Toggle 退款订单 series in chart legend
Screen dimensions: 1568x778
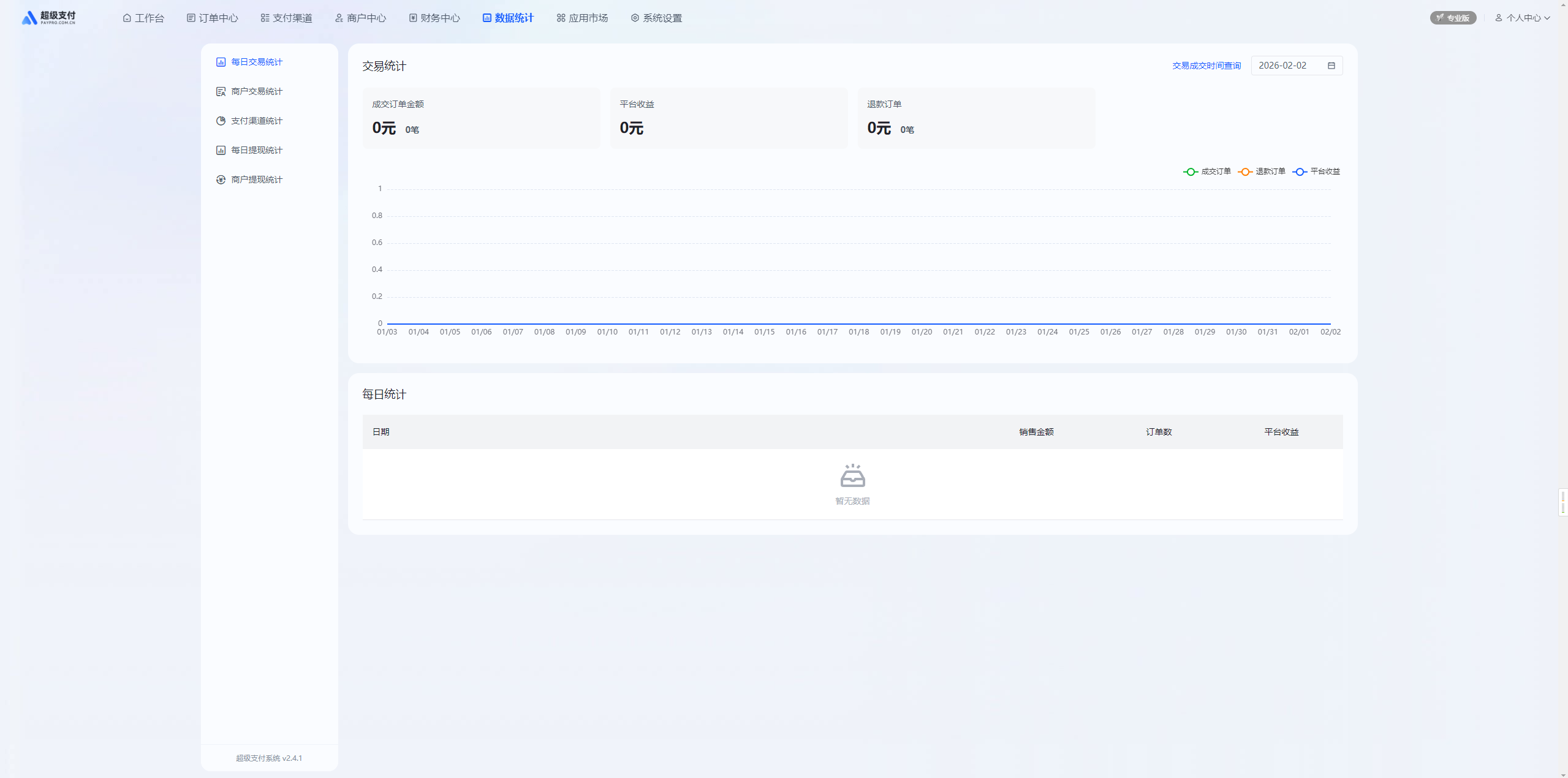1261,172
